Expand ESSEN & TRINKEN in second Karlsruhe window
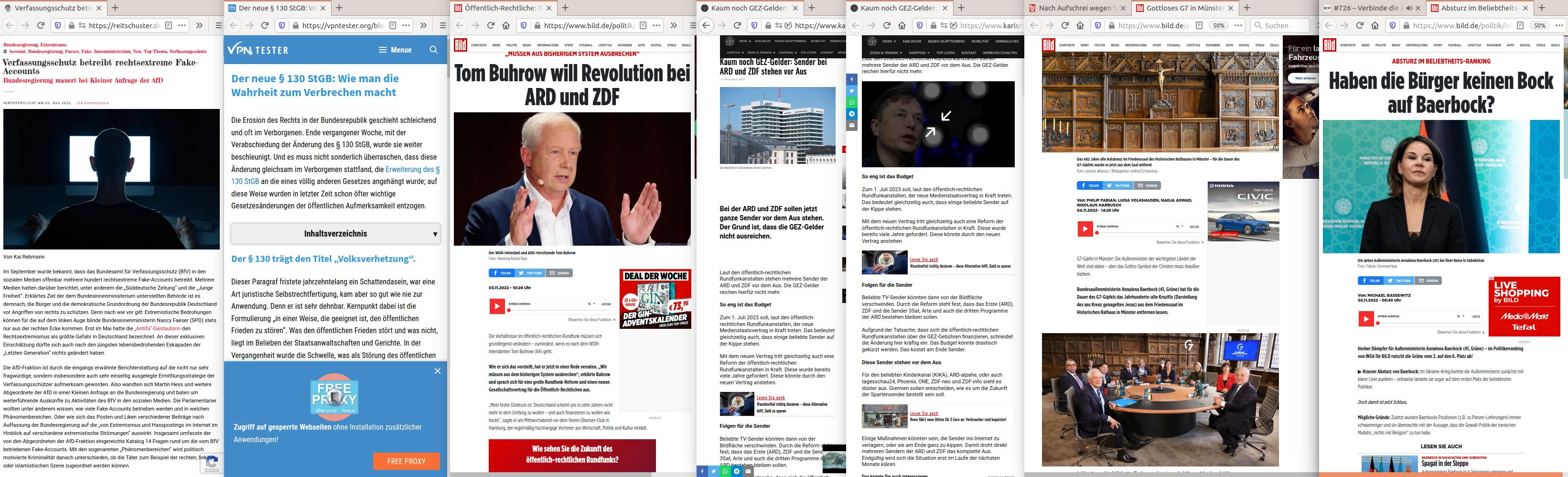The width and height of the screenshot is (1568, 477). [x=886, y=53]
